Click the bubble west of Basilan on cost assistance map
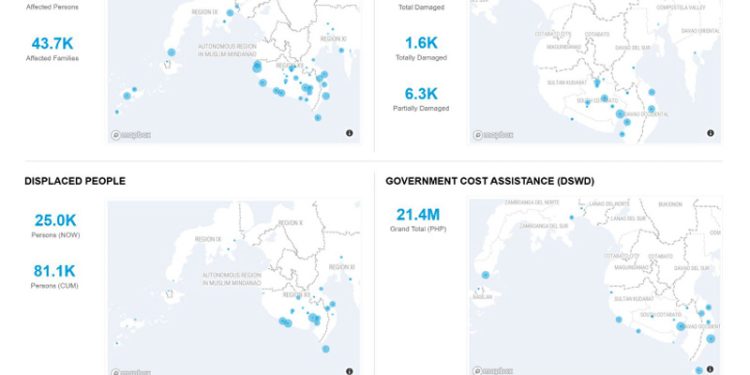The image size is (750, 375). [x=485, y=275]
